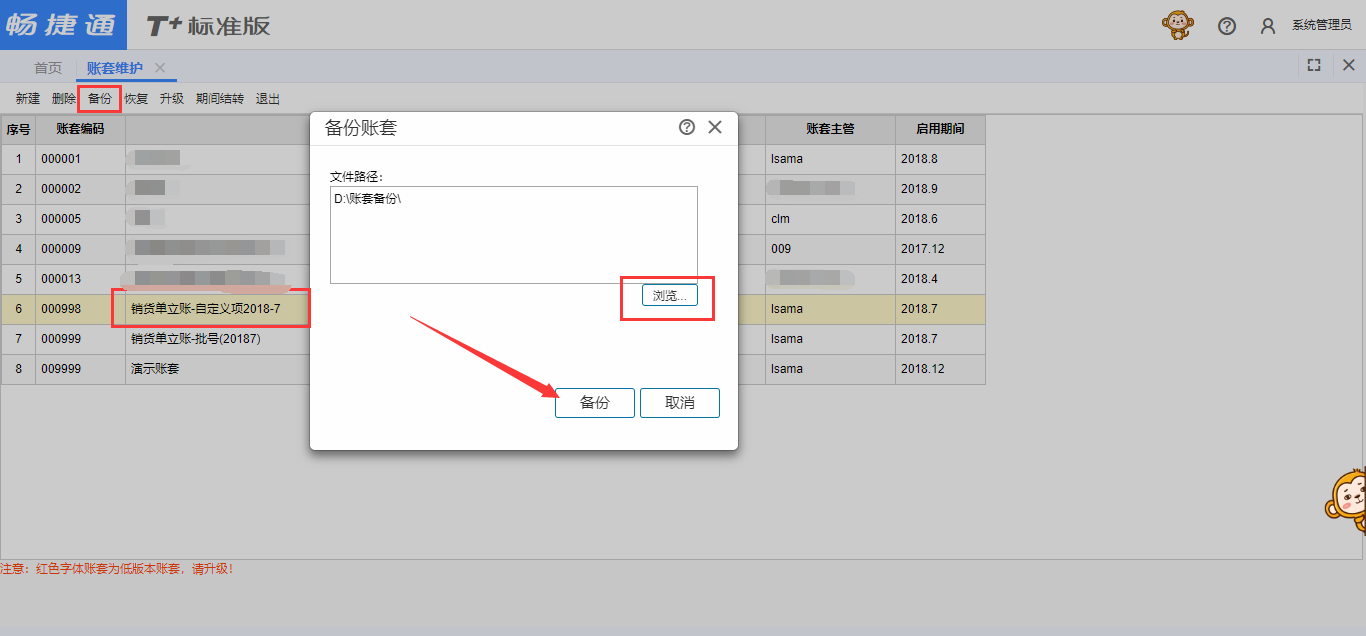Choose 恢复 from the toolbar

click(x=136, y=99)
